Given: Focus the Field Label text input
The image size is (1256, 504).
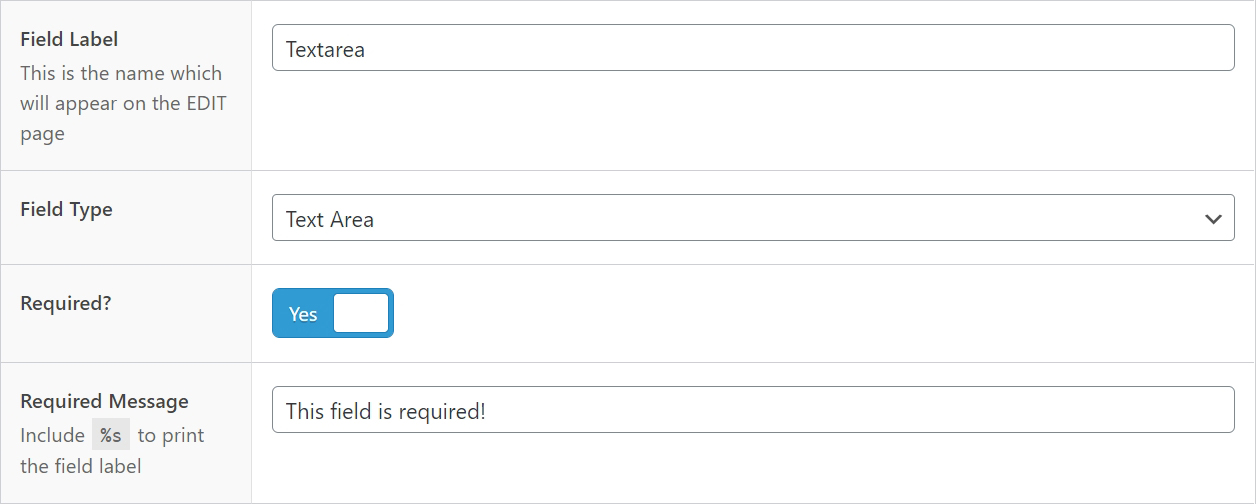Looking at the screenshot, I should pyautogui.click(x=753, y=48).
